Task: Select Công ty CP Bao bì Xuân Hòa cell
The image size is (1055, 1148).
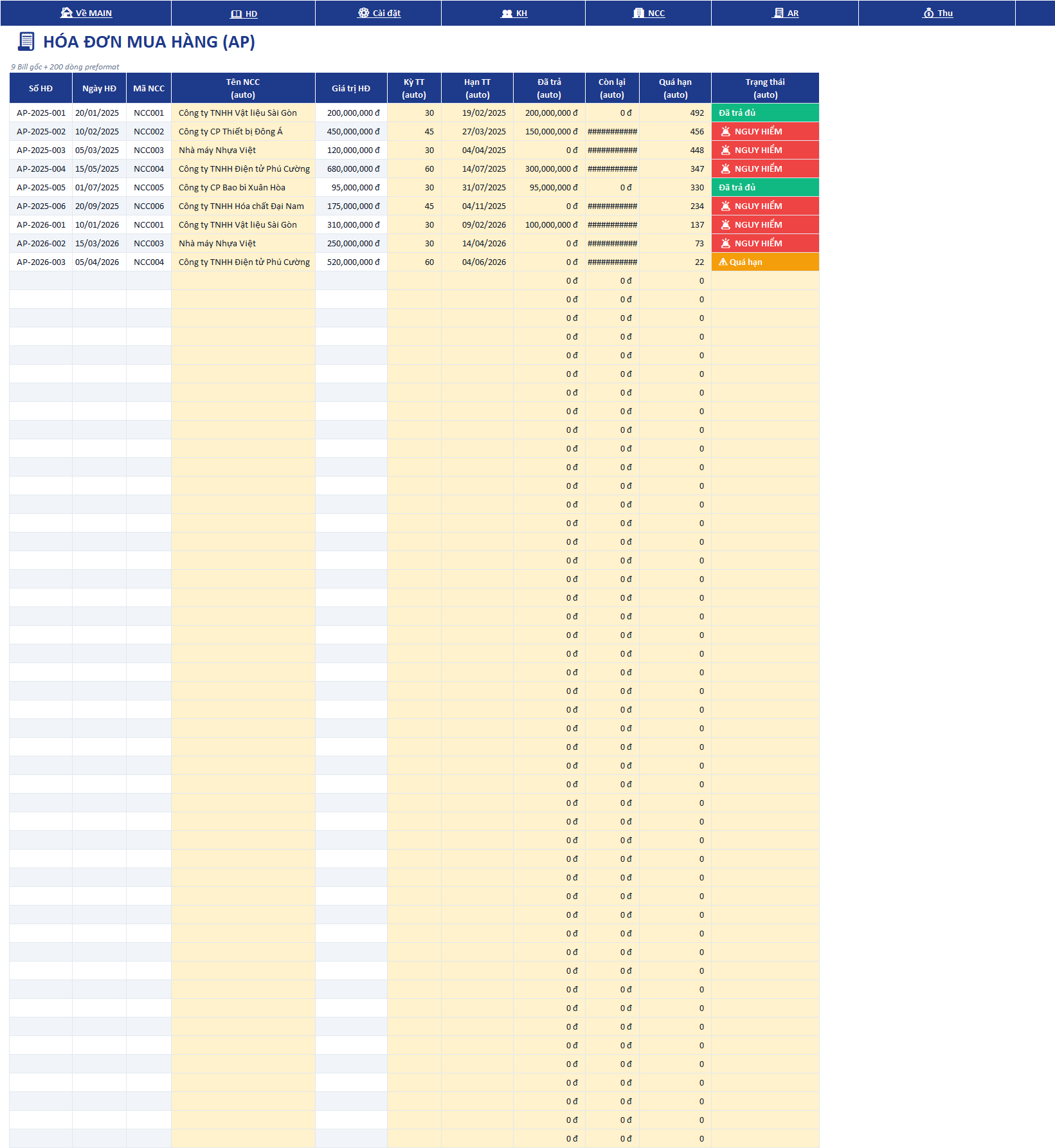Action: coord(244,187)
